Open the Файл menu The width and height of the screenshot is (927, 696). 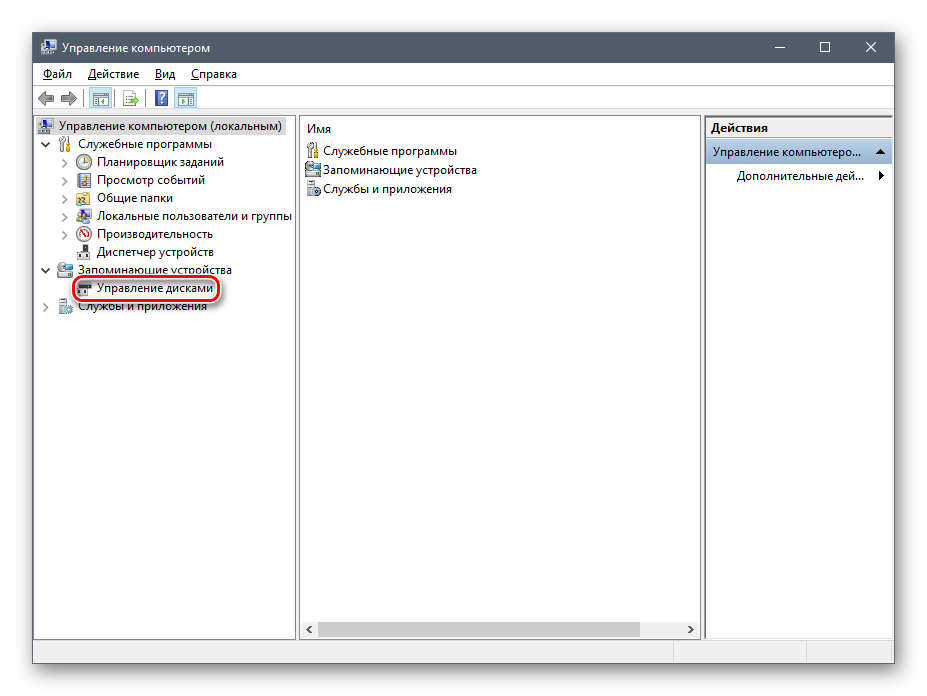57,74
